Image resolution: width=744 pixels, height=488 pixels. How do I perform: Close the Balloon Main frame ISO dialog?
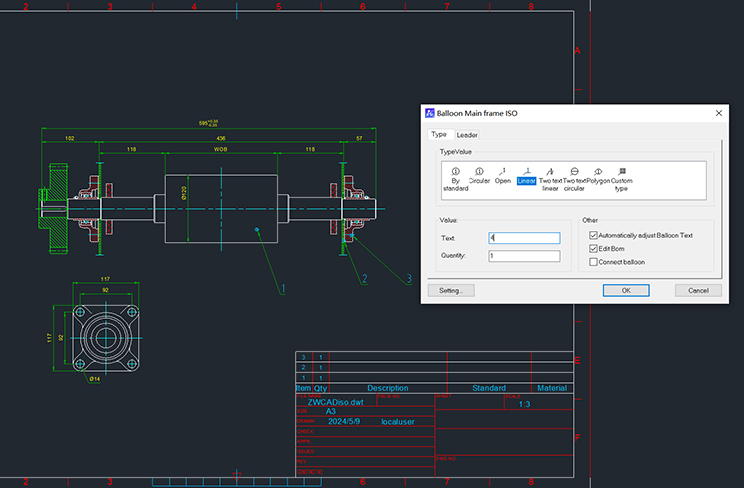pyautogui.click(x=719, y=113)
